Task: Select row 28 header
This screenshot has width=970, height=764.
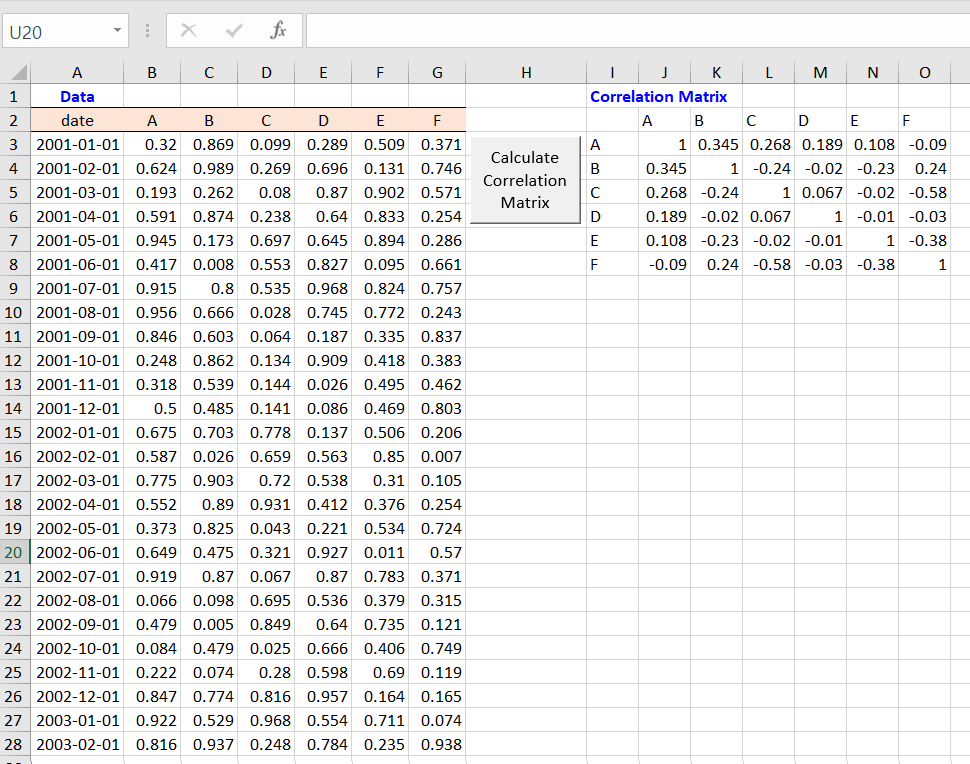Action: pos(15,744)
